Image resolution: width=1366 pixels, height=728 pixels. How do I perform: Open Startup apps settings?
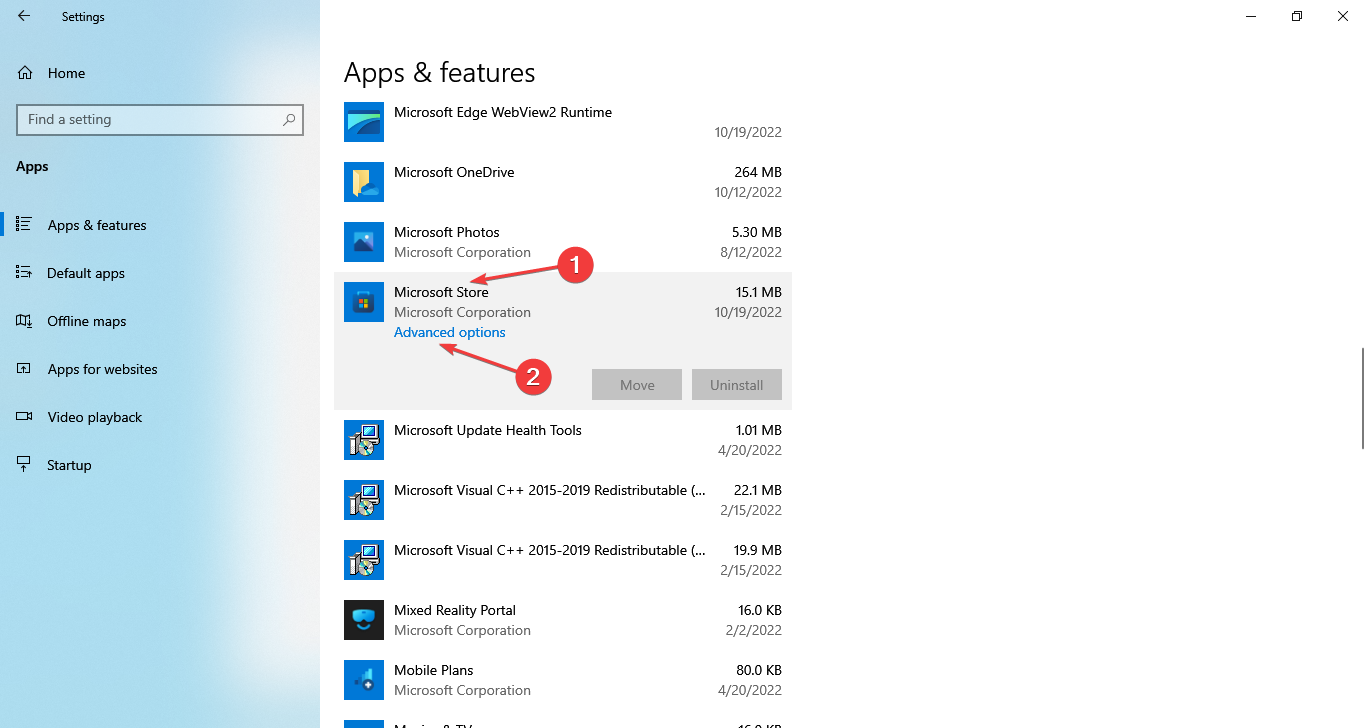(69, 465)
